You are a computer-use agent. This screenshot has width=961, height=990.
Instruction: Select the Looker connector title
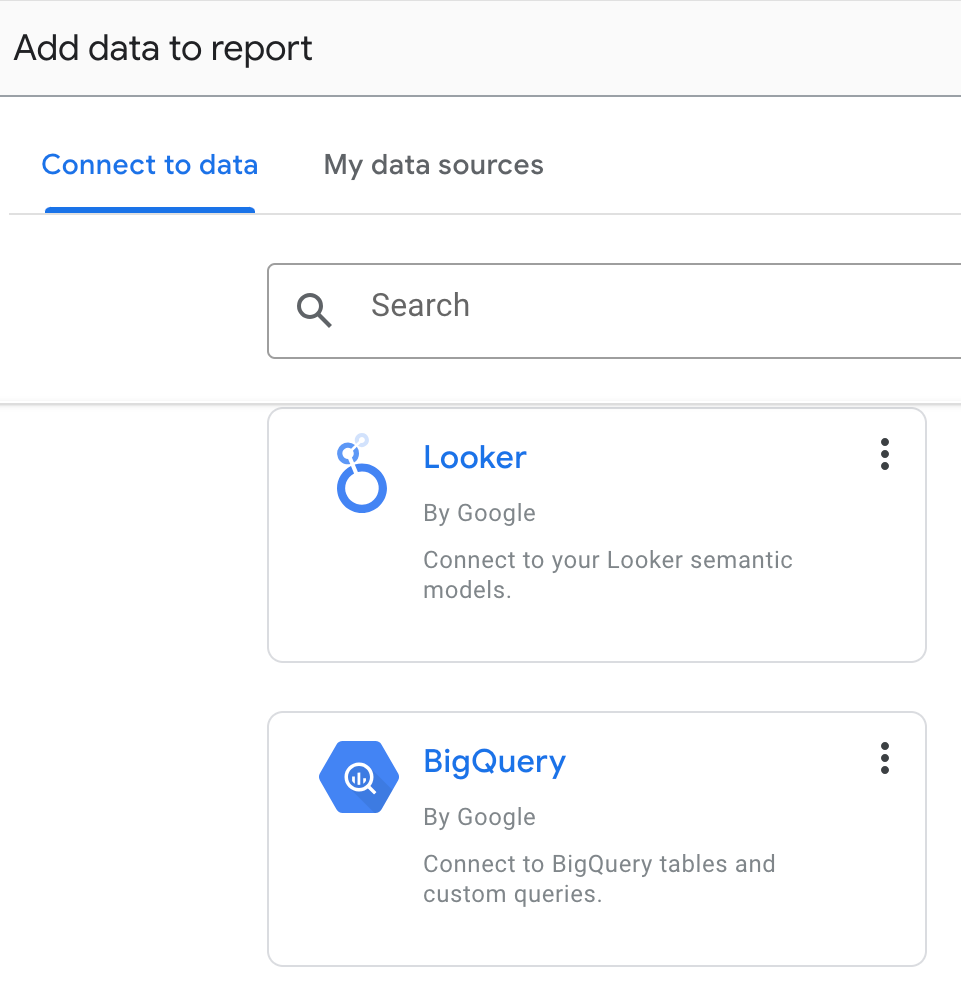click(475, 457)
